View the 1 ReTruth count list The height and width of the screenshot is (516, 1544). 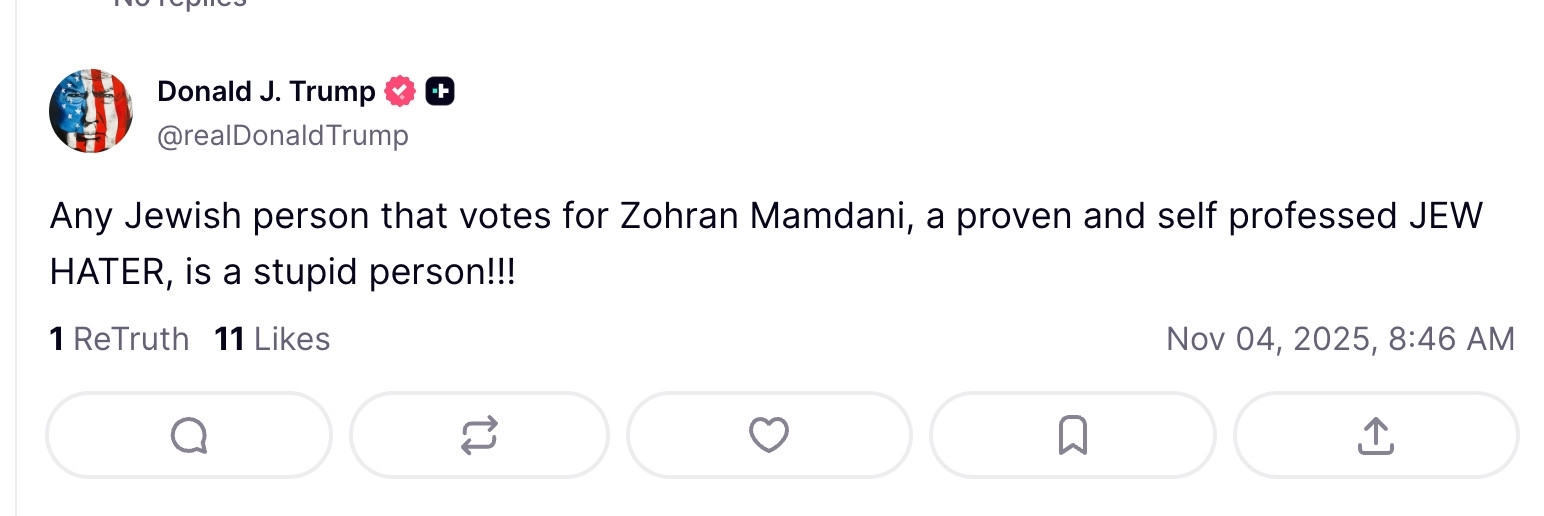pos(119,339)
